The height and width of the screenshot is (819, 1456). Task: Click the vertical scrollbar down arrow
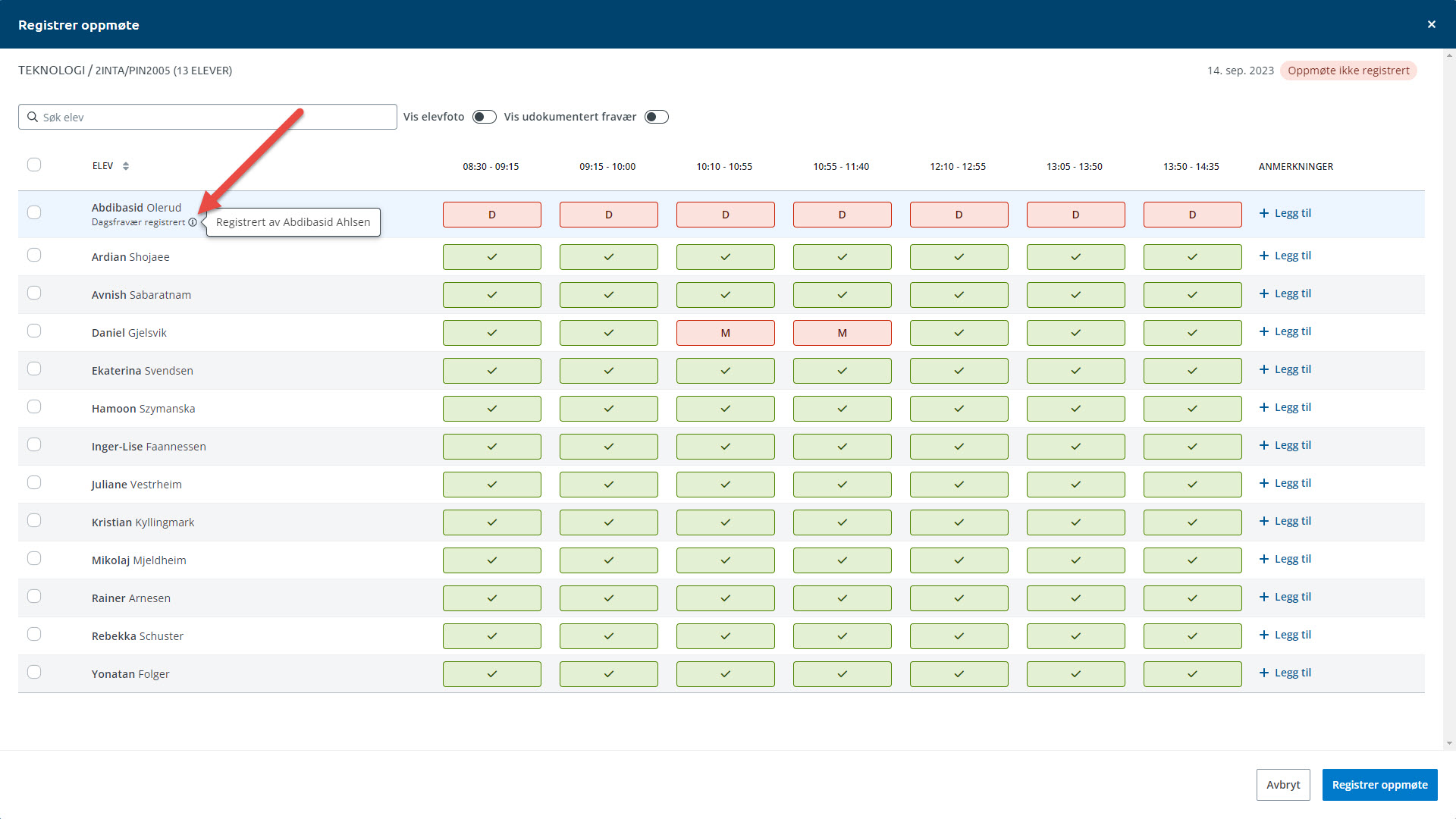[1449, 744]
